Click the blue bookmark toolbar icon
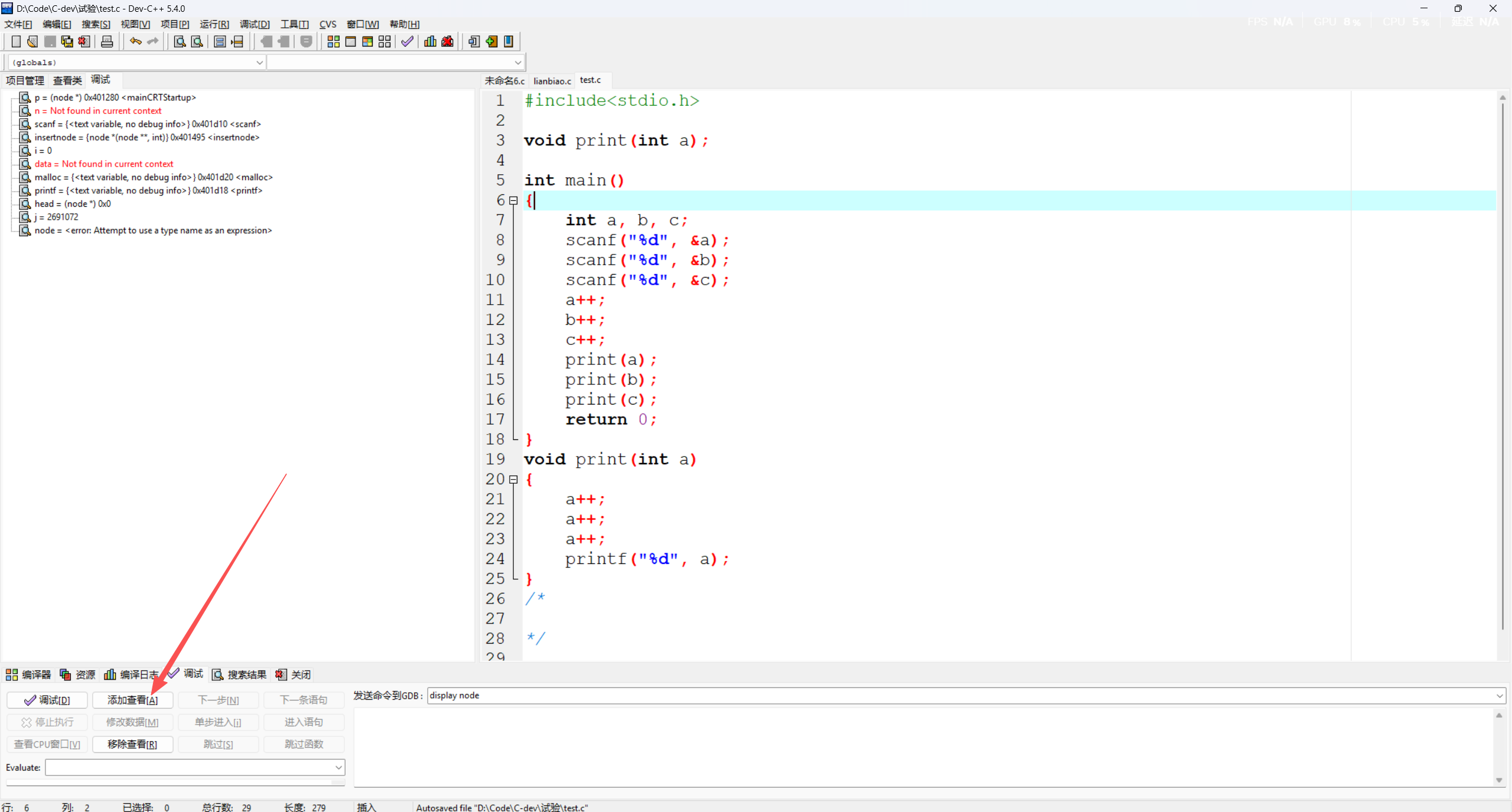1512x812 pixels. [508, 41]
